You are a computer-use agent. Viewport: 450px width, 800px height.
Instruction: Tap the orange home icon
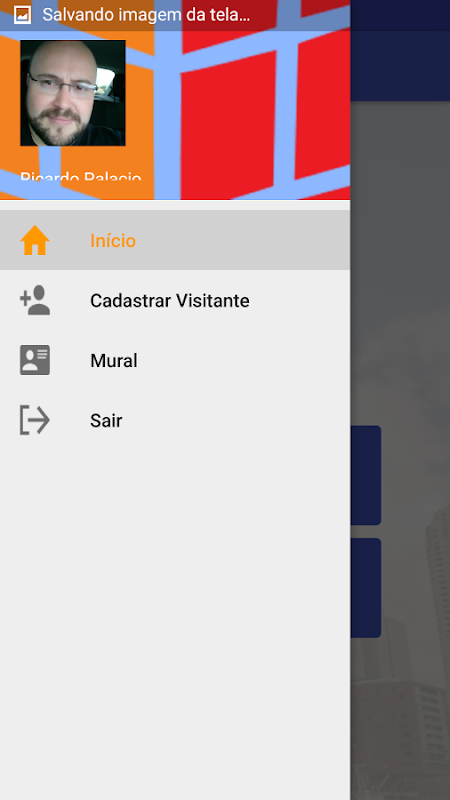[35, 240]
